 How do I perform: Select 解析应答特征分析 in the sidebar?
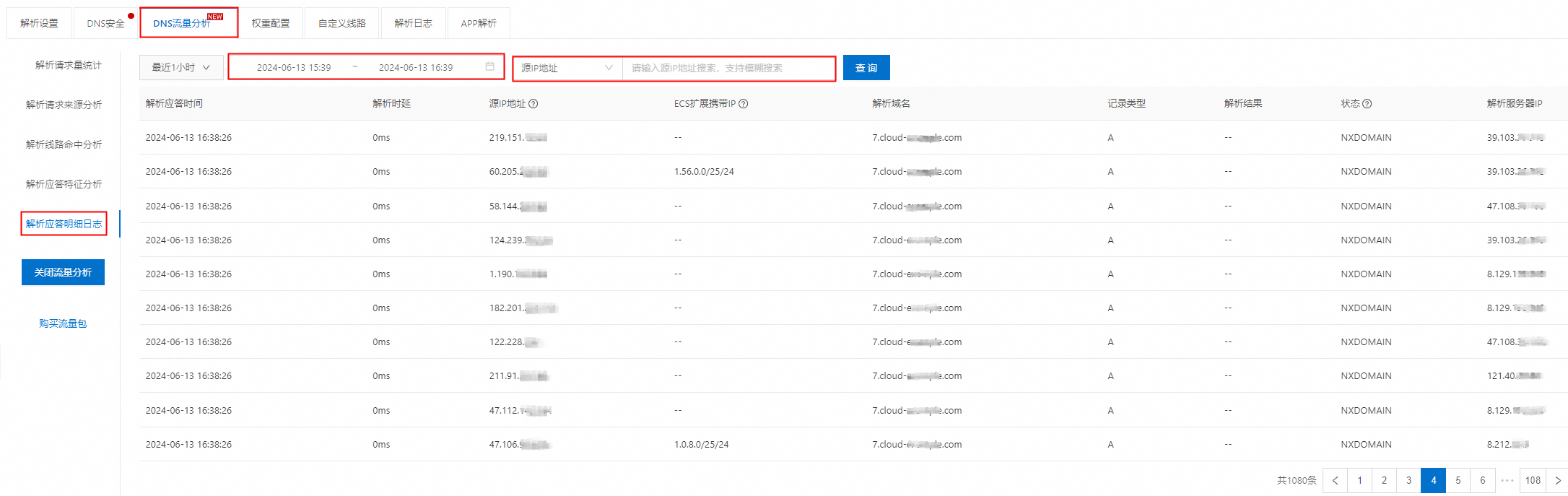click(x=64, y=184)
